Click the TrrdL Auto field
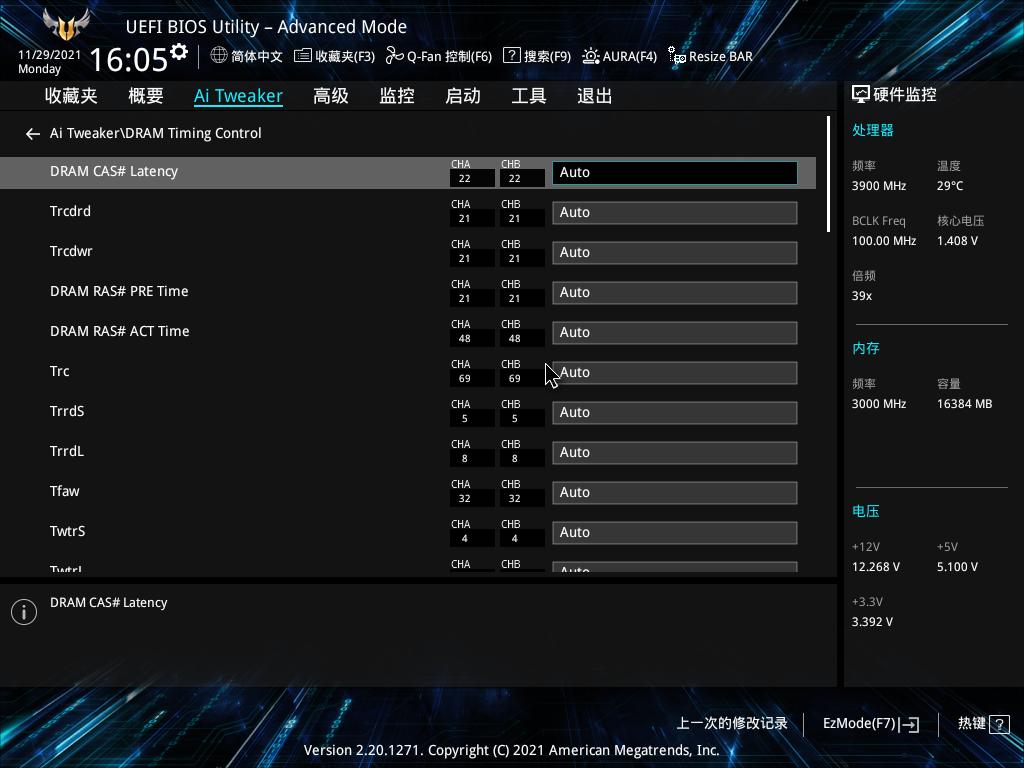1024x768 pixels. point(675,453)
